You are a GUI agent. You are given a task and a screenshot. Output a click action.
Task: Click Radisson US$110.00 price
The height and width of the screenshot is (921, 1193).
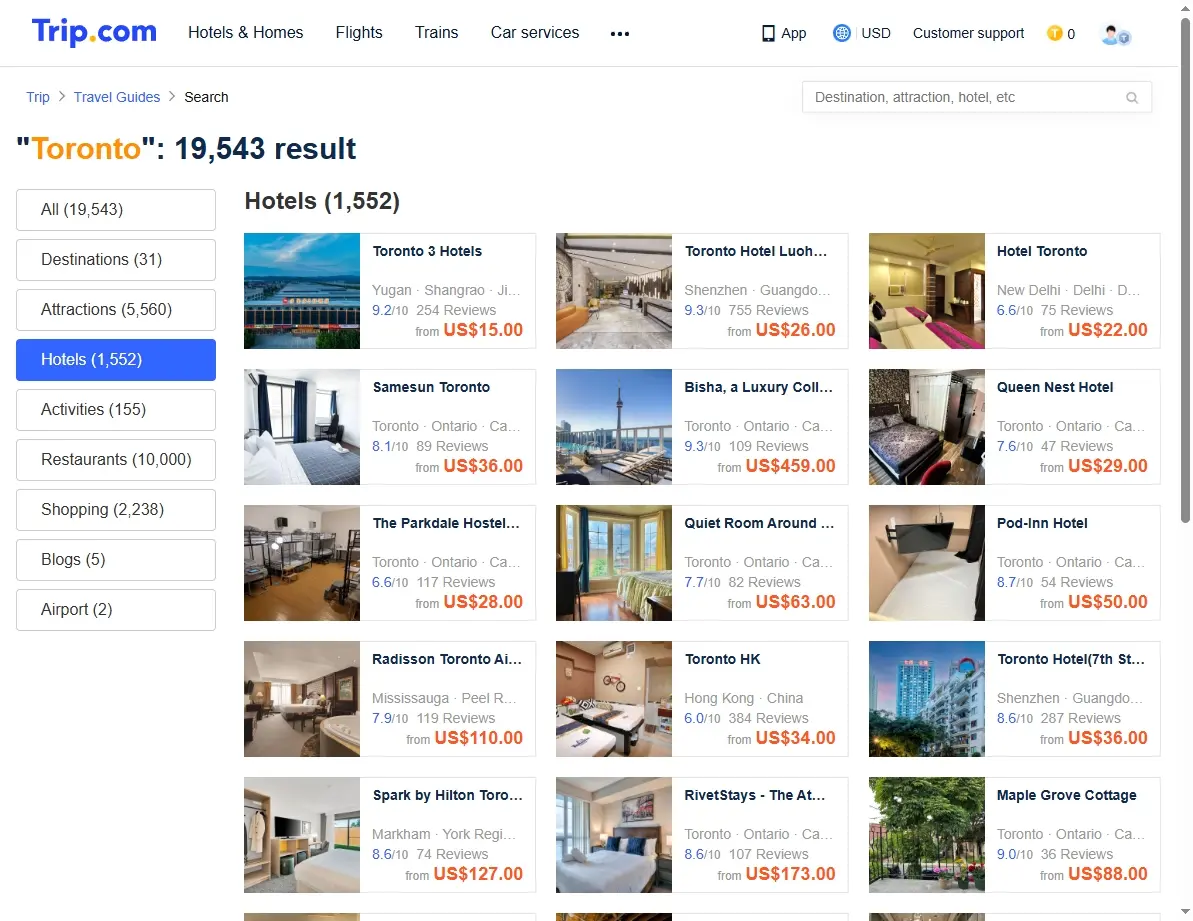[x=479, y=738]
